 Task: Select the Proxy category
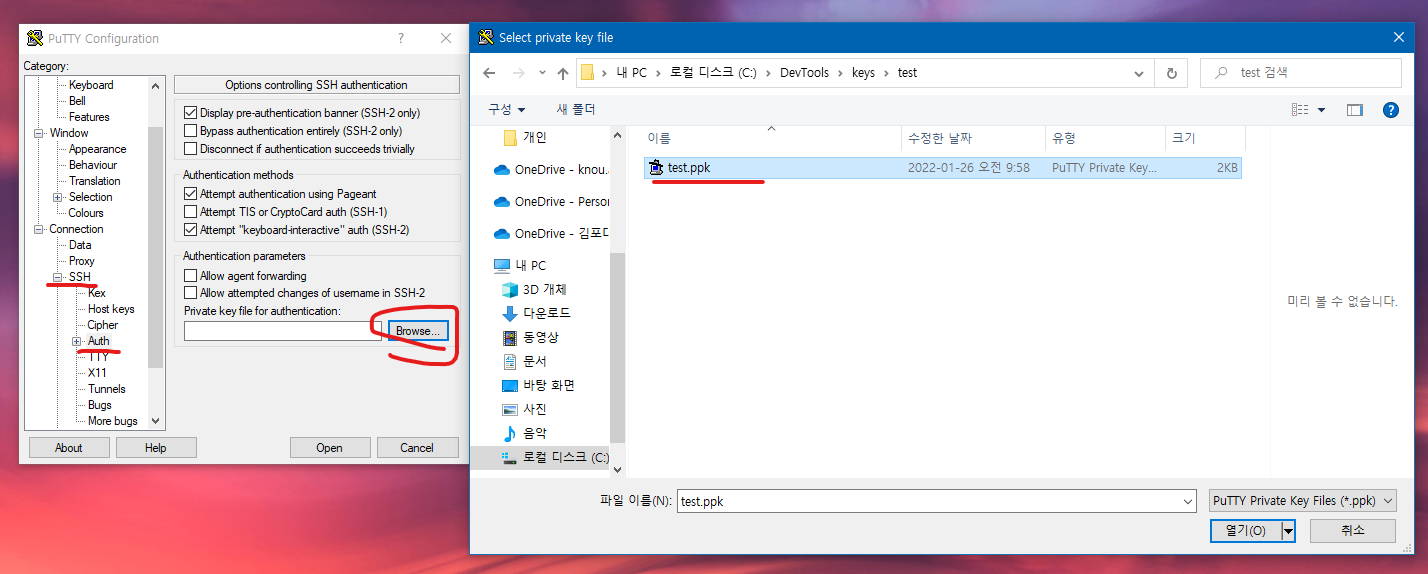click(x=82, y=261)
